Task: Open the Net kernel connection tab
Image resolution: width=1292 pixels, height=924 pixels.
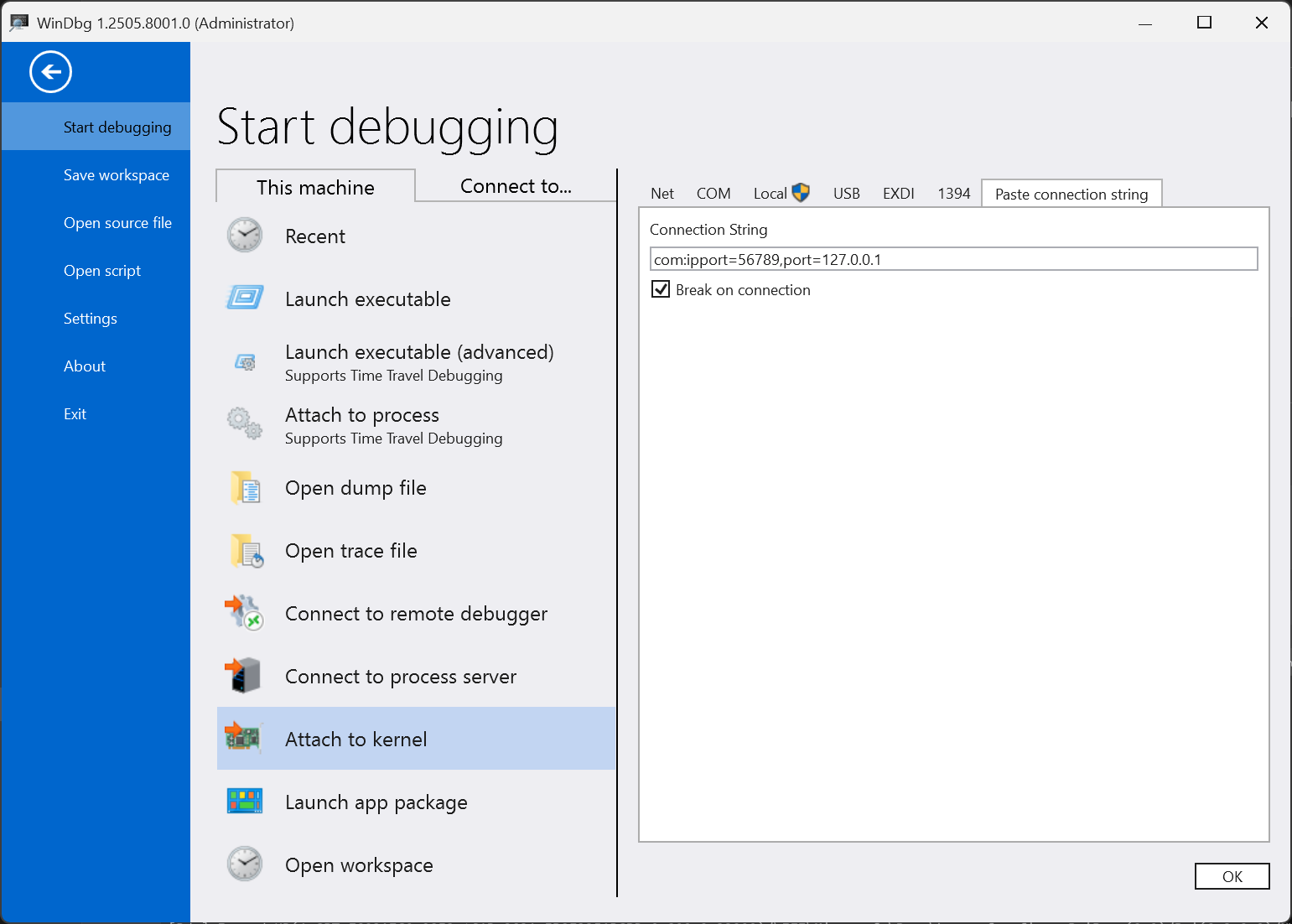Action: [x=662, y=194]
